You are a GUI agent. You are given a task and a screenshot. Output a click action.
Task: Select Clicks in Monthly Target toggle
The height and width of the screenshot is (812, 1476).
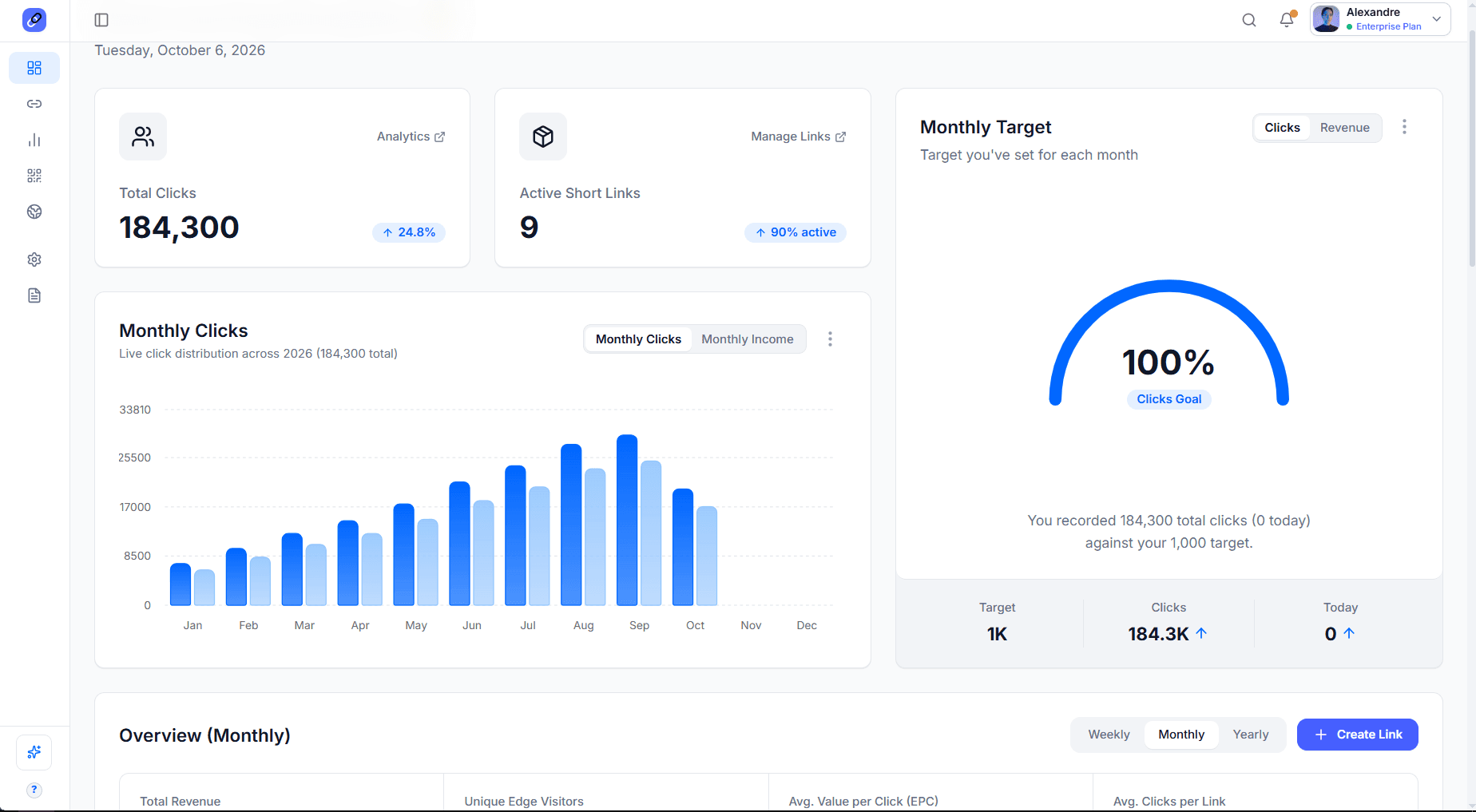[x=1282, y=128]
